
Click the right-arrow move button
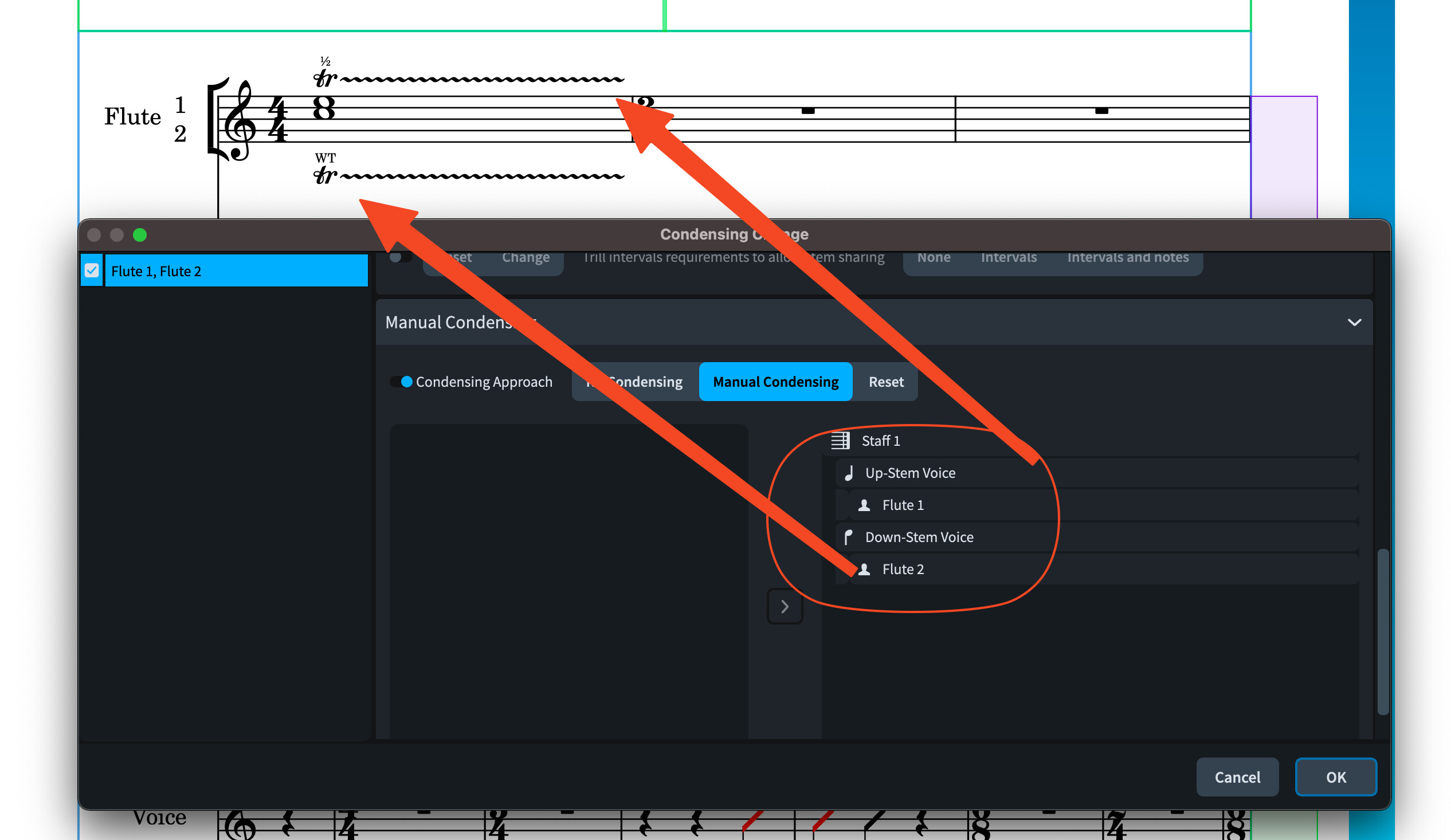click(785, 606)
